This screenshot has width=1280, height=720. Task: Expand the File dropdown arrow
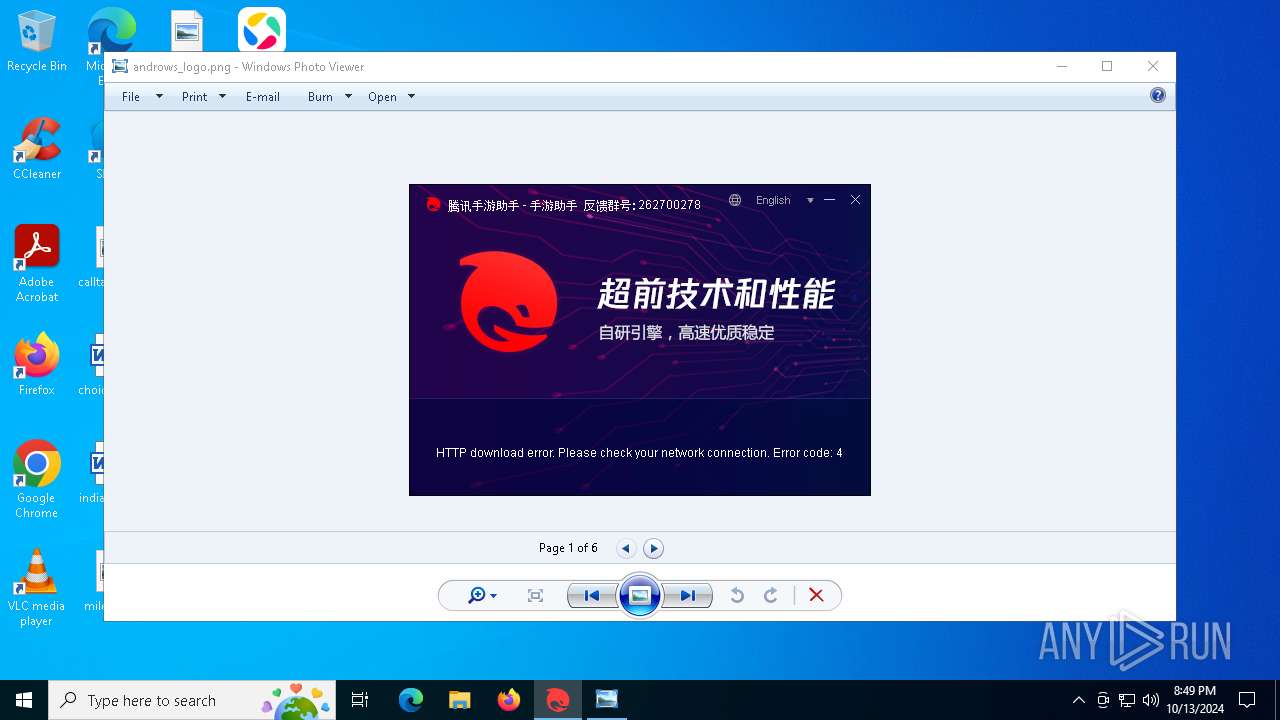tap(159, 97)
